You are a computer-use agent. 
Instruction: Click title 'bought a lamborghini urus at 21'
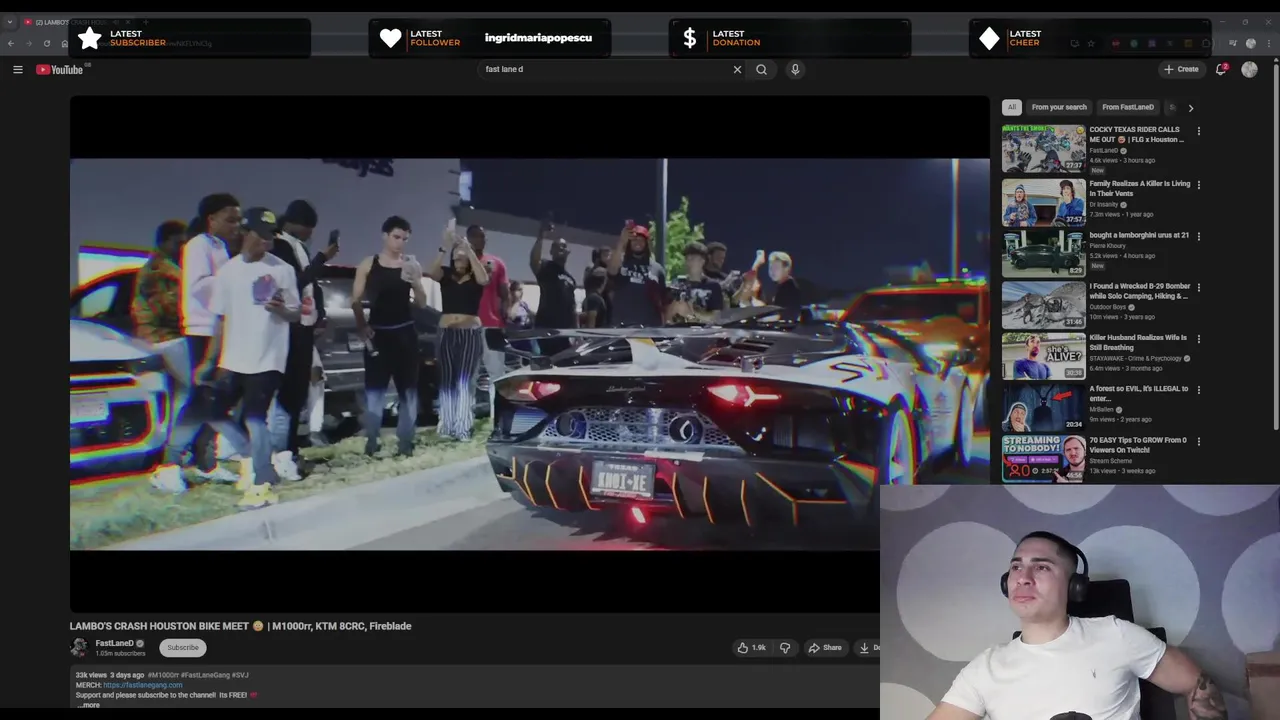point(1139,235)
